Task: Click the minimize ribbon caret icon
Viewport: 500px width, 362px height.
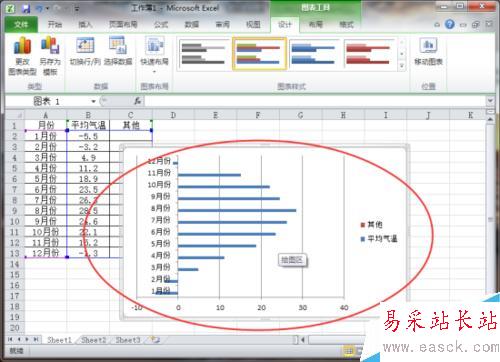Action: click(437, 24)
